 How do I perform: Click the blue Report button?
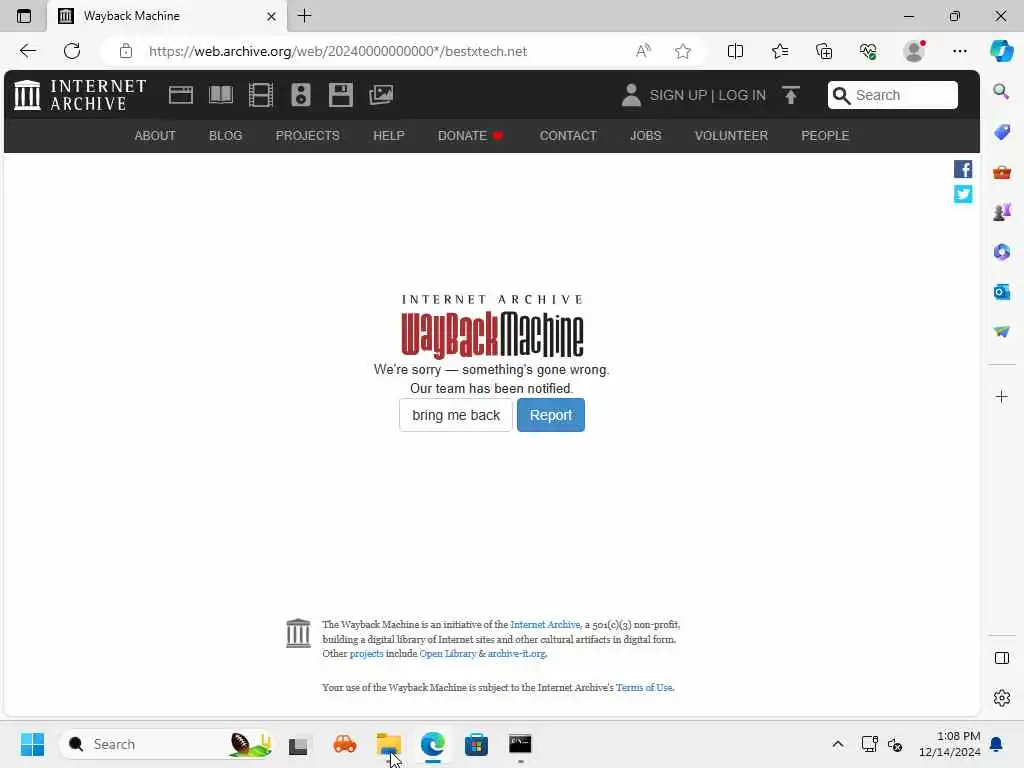[551, 415]
